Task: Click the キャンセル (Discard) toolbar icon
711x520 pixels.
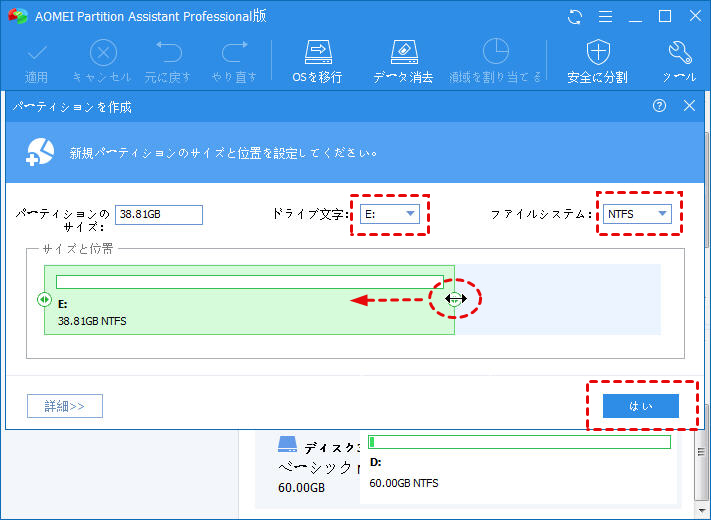Action: point(102,63)
